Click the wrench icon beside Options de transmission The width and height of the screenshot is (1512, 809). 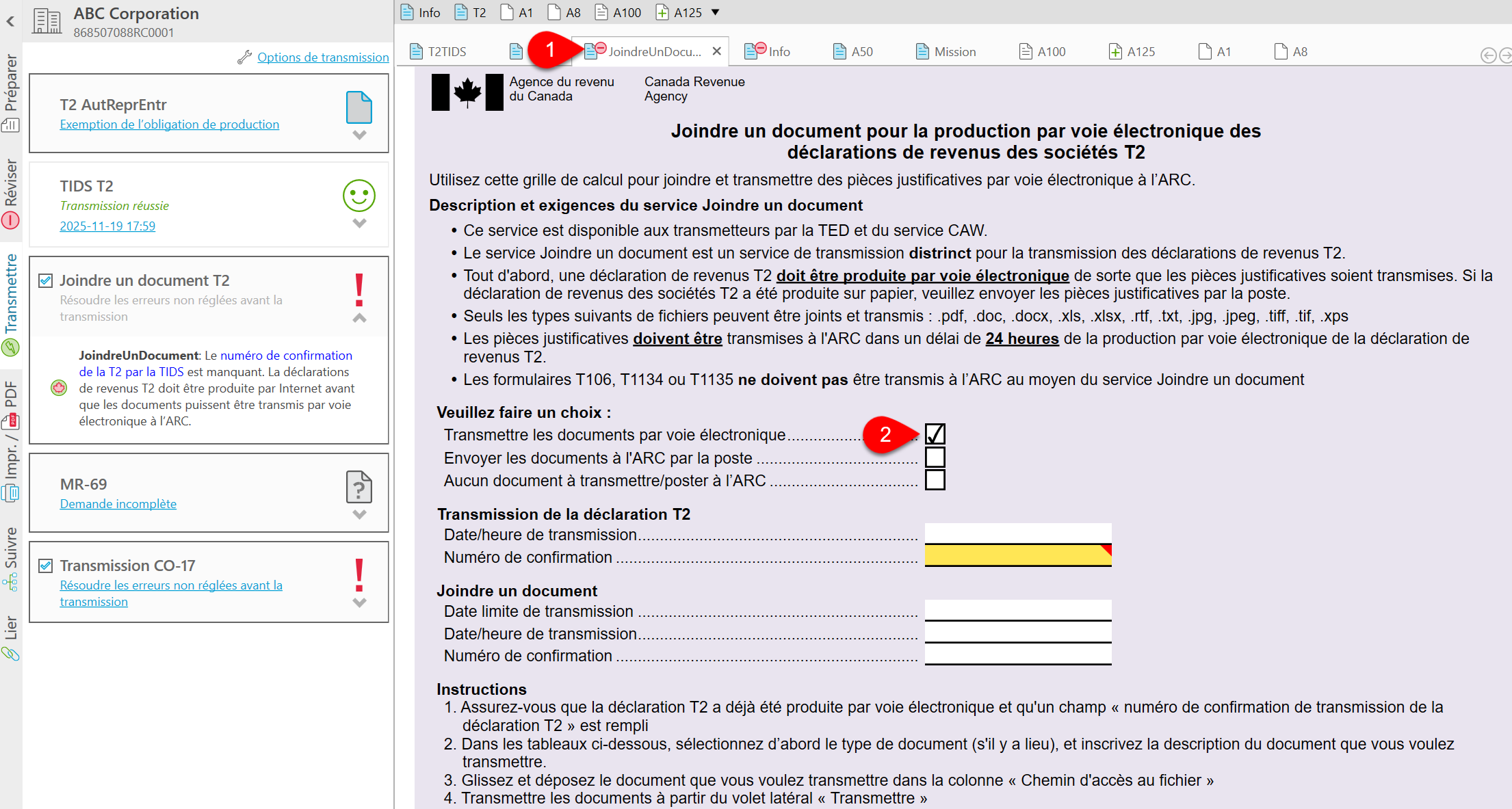[x=244, y=57]
